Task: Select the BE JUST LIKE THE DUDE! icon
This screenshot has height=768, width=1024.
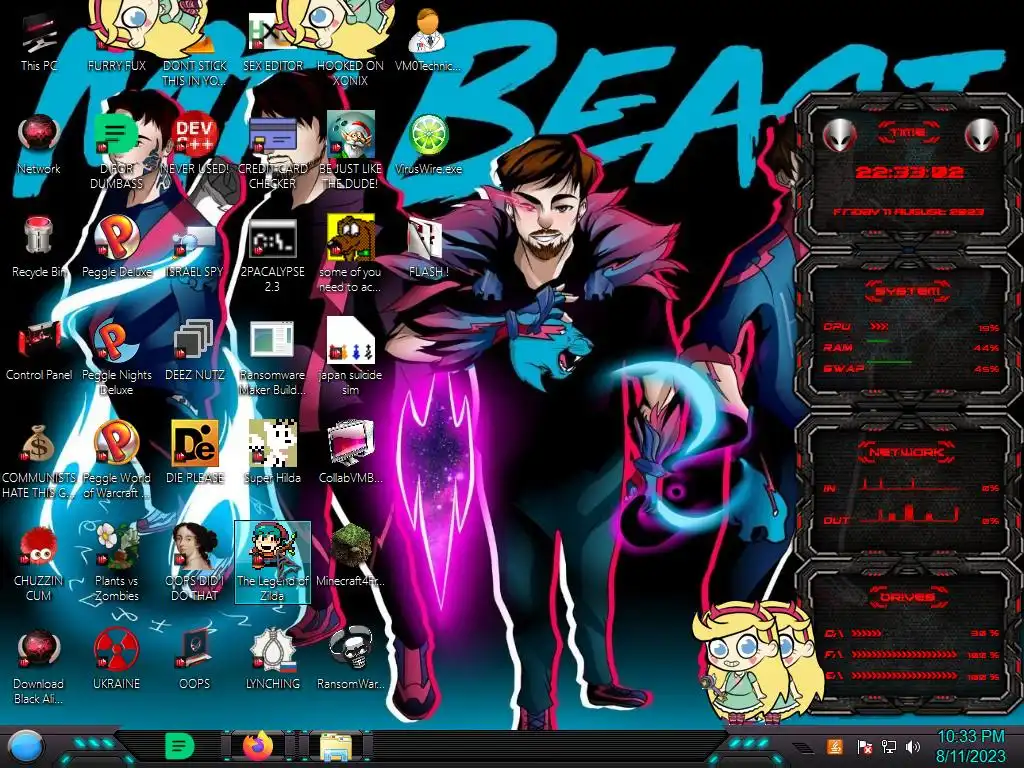Action: (351, 152)
